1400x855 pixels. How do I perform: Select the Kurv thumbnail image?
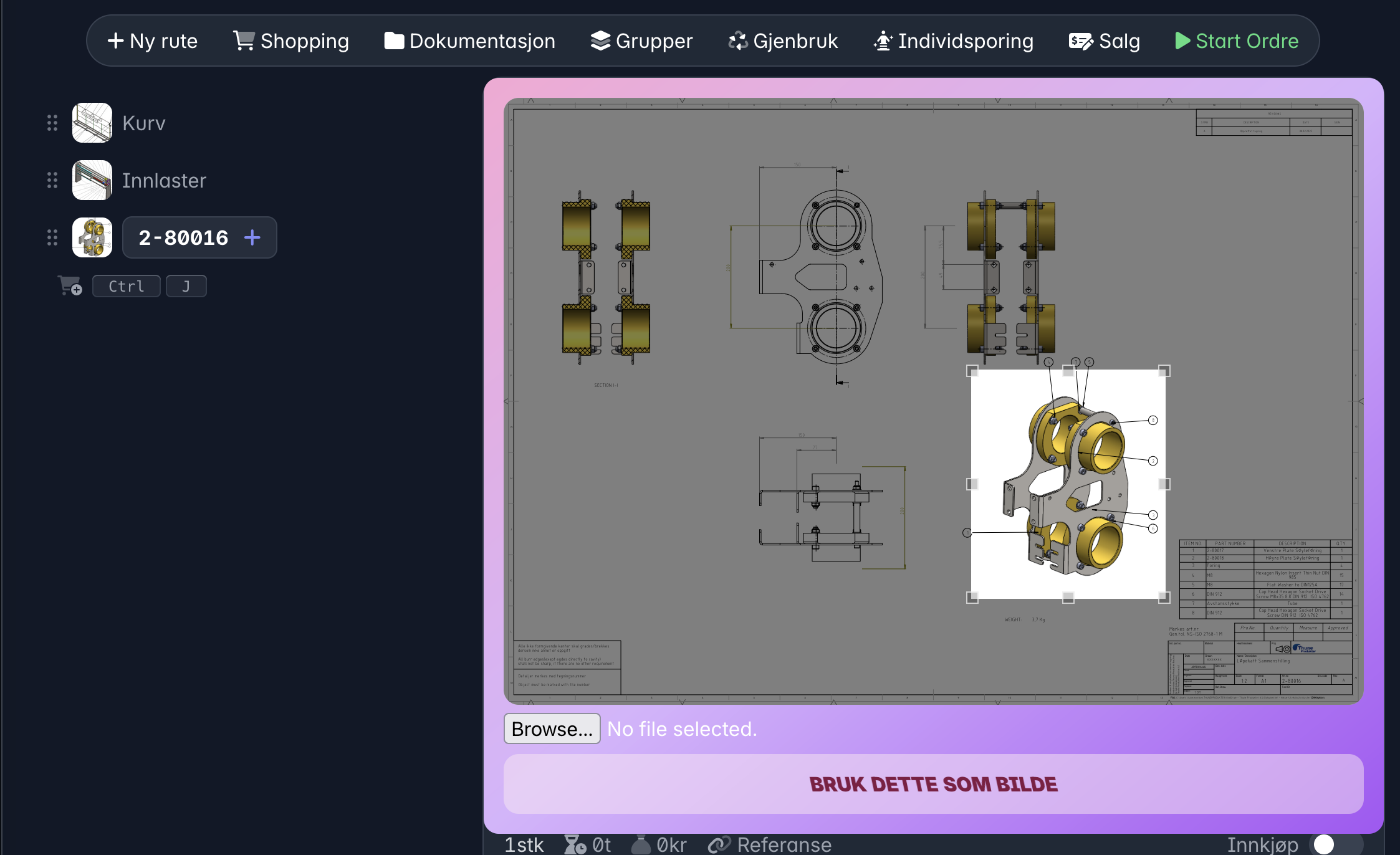click(92, 123)
